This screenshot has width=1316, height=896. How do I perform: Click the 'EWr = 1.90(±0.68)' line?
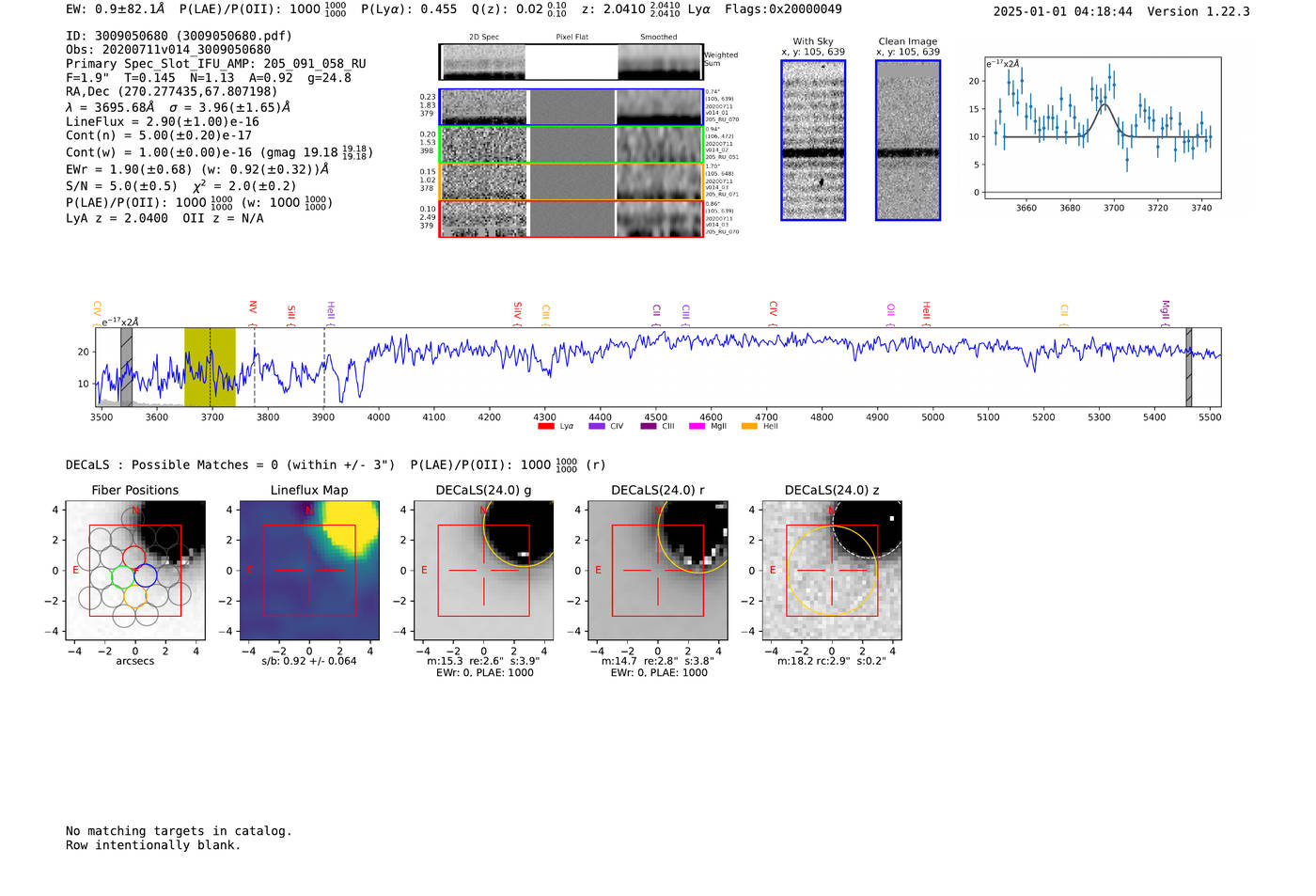click(197, 169)
